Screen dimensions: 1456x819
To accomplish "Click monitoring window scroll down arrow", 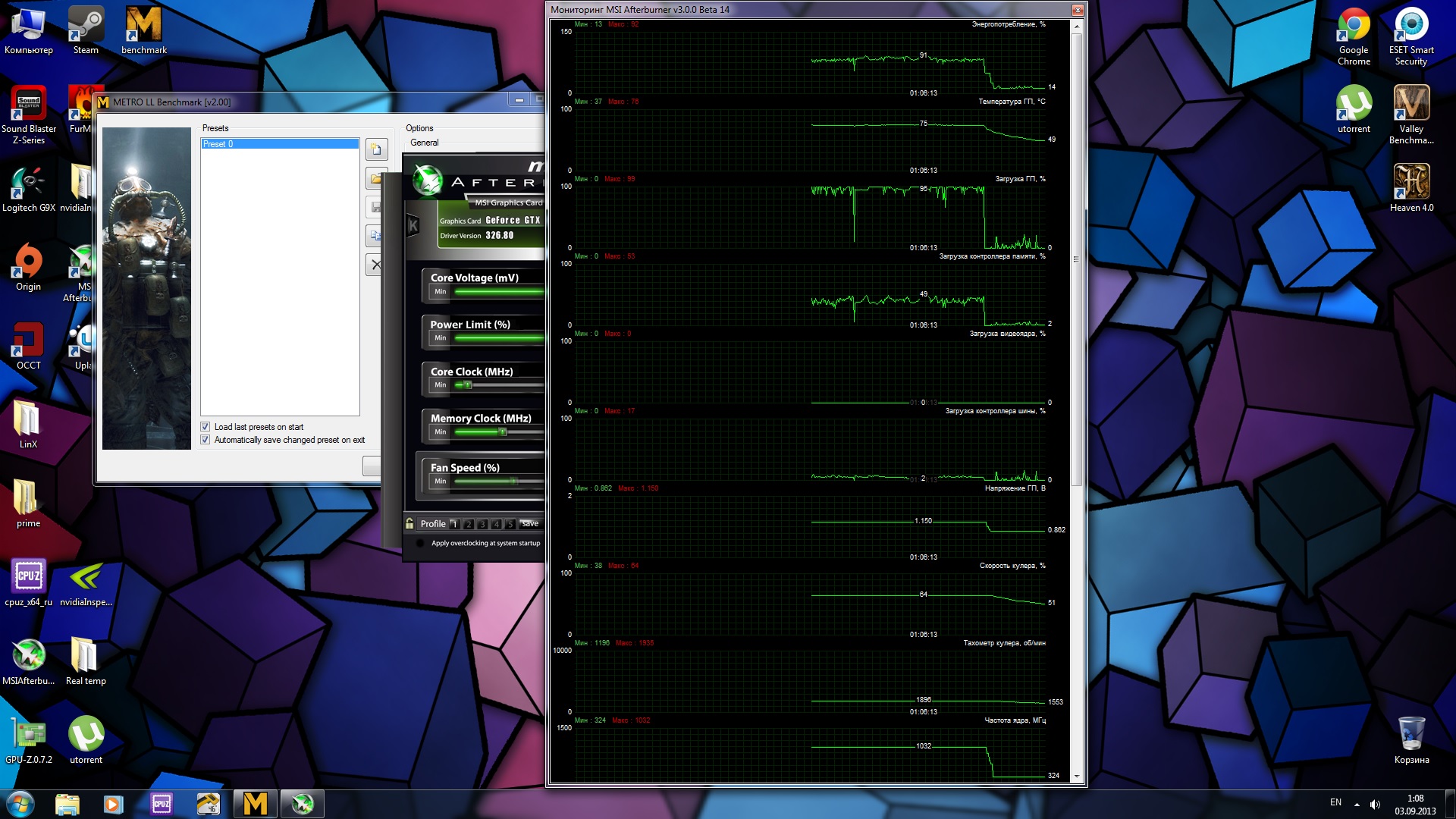I will (x=1076, y=777).
